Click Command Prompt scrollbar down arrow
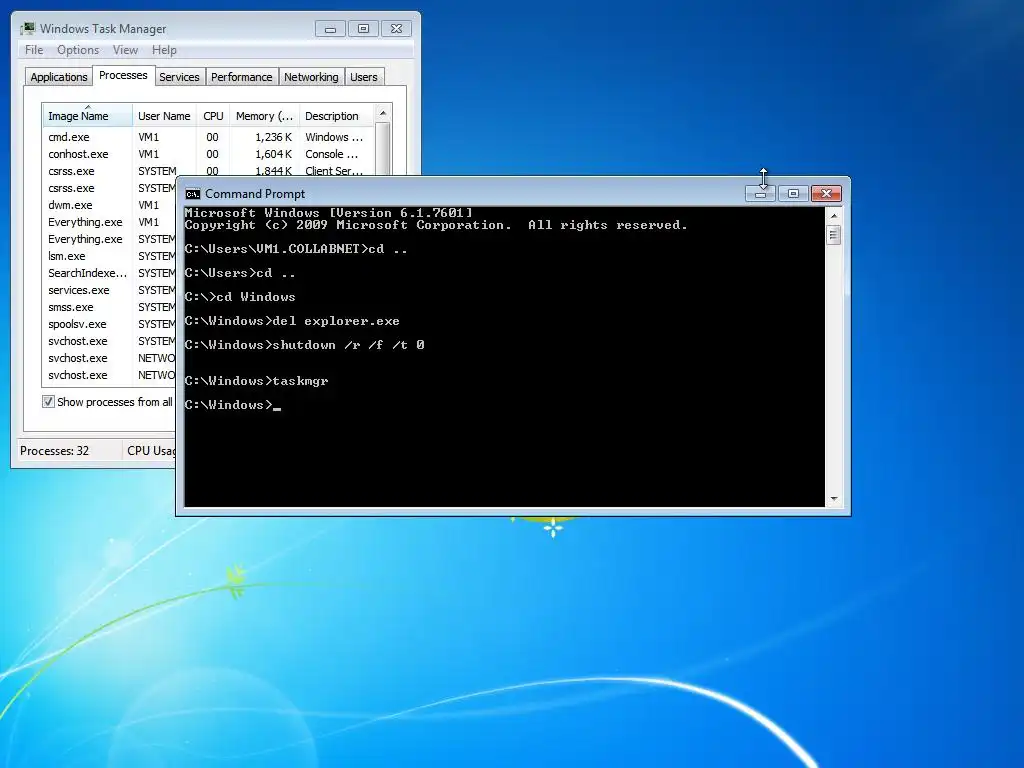Viewport: 1024px width, 768px height. [833, 499]
